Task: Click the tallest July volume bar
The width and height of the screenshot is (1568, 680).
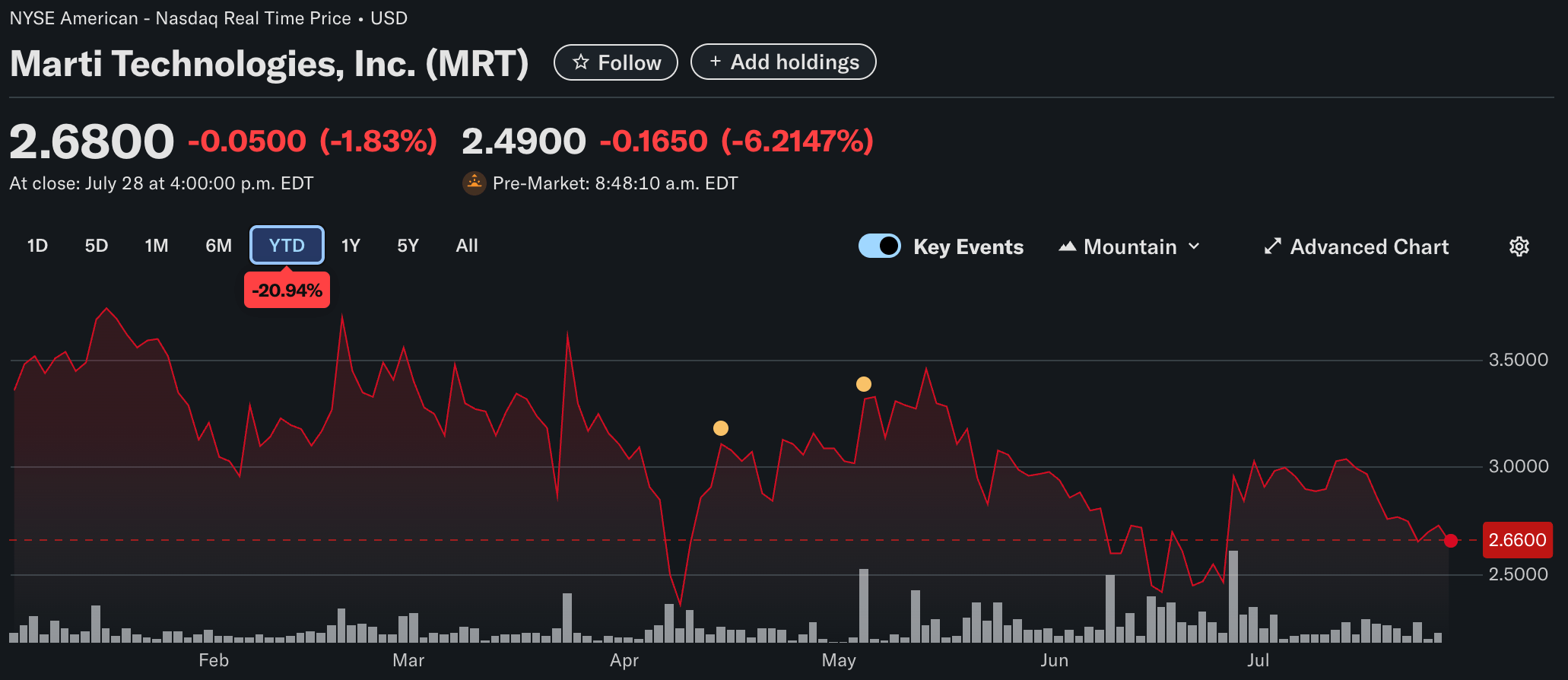Action: point(1233,597)
